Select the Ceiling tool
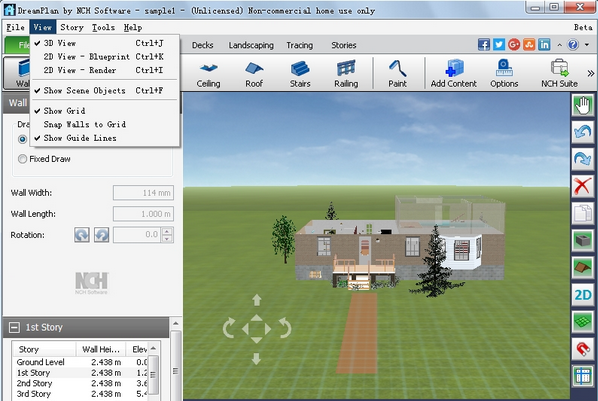Screen dimensions: 598x401 [208, 74]
